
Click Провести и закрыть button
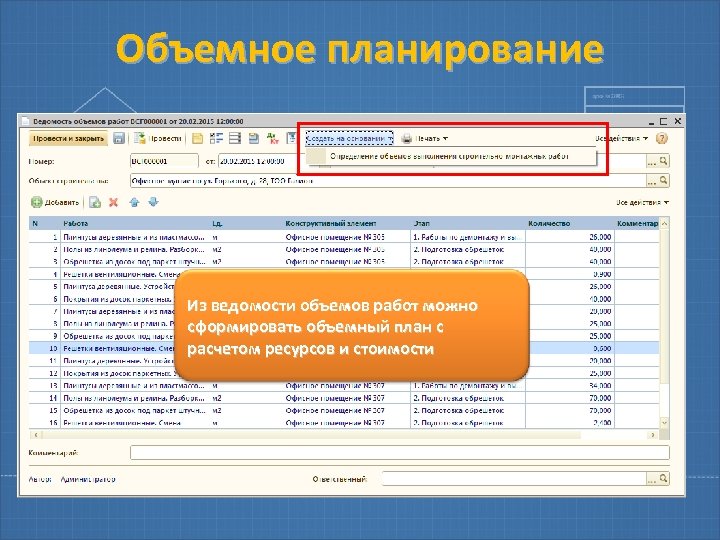(x=68, y=138)
